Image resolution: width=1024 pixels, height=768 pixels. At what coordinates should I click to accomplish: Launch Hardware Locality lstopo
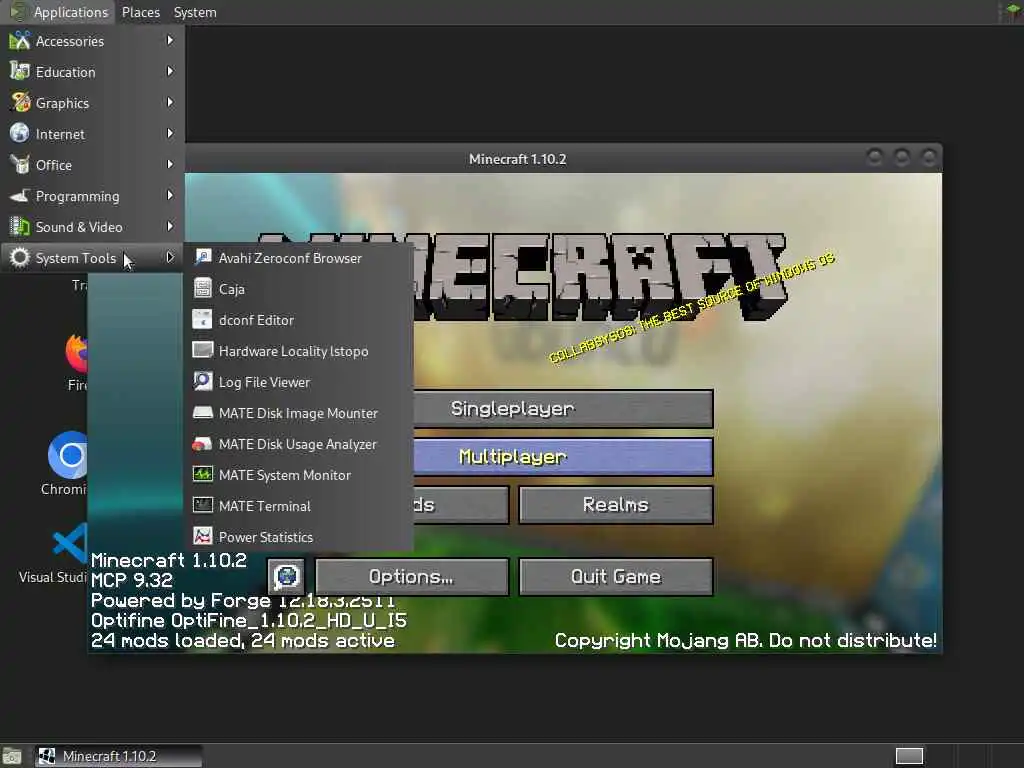click(x=299, y=351)
